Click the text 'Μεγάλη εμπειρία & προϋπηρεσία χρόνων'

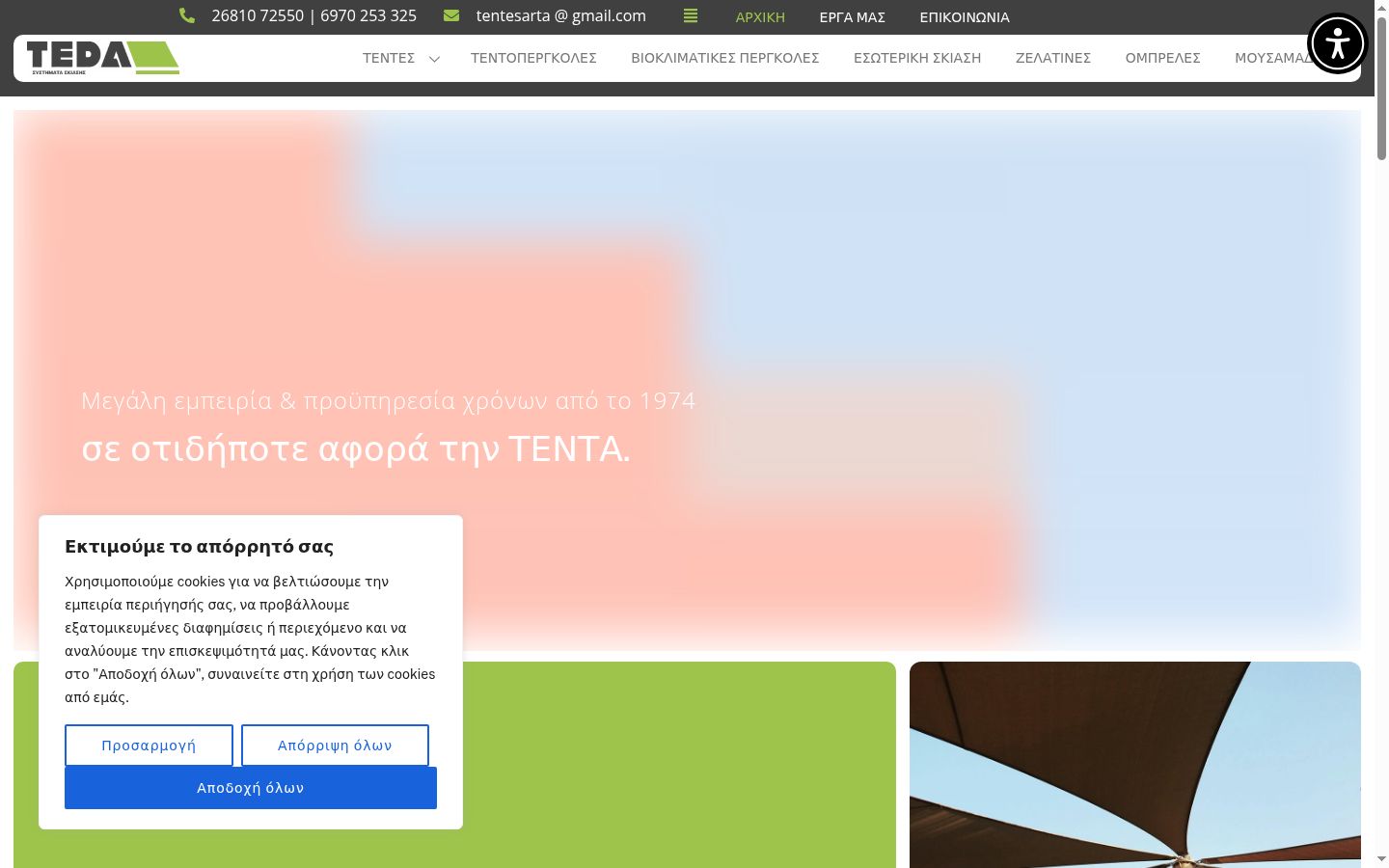pyautogui.click(x=314, y=400)
